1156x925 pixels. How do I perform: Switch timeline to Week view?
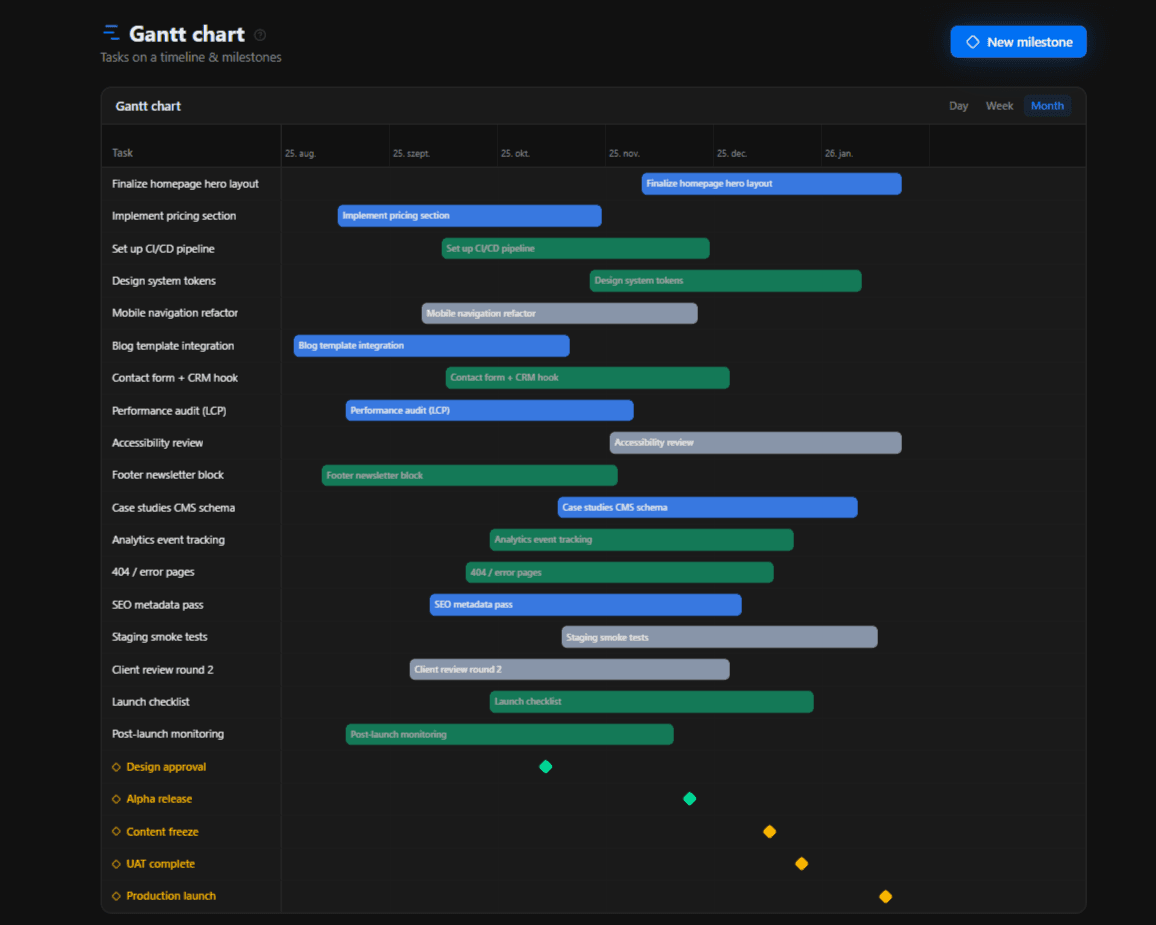(x=999, y=106)
